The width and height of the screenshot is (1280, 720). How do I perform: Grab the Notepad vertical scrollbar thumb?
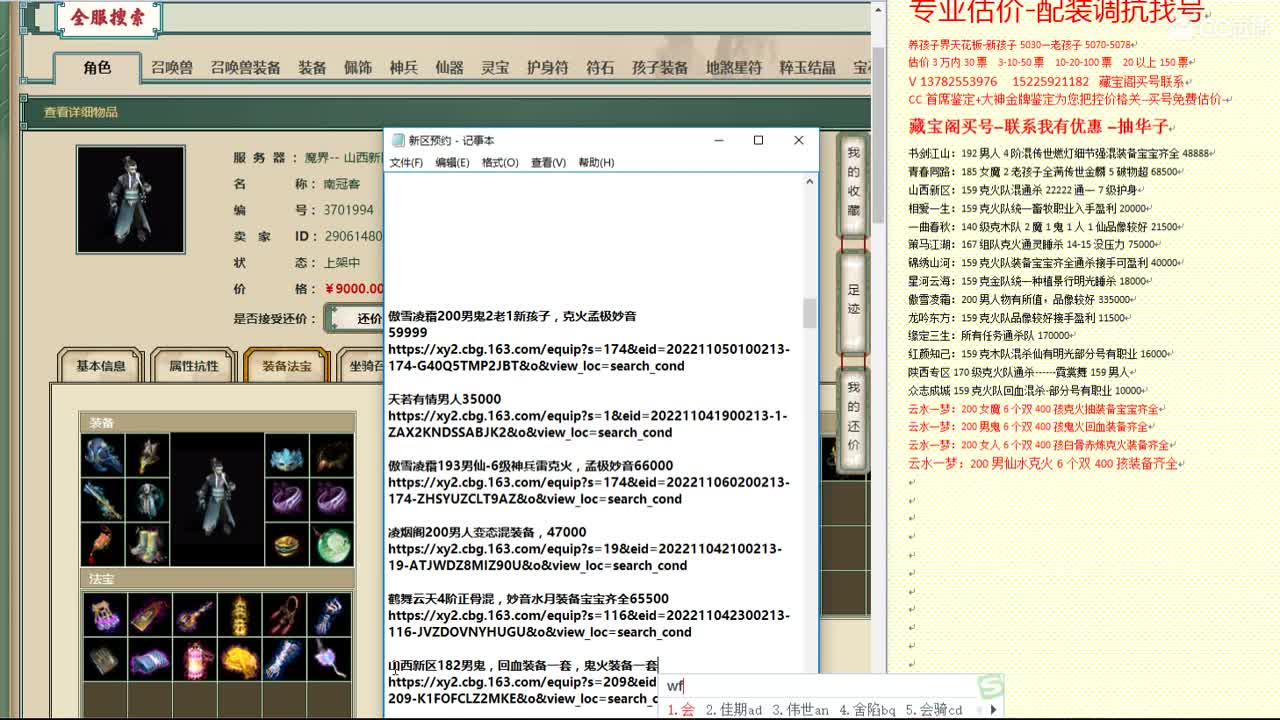(810, 313)
